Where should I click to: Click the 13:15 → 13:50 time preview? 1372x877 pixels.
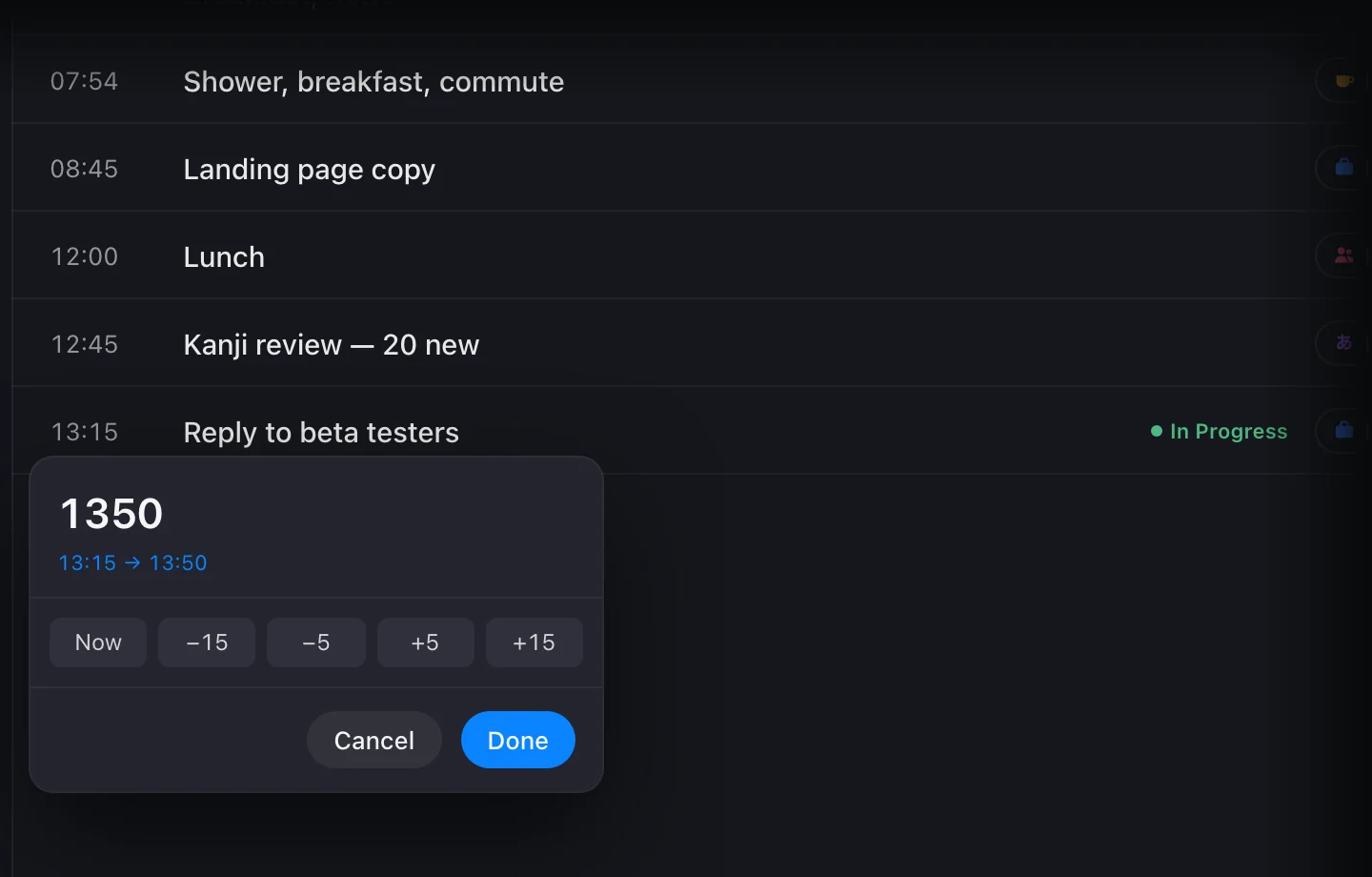point(132,562)
